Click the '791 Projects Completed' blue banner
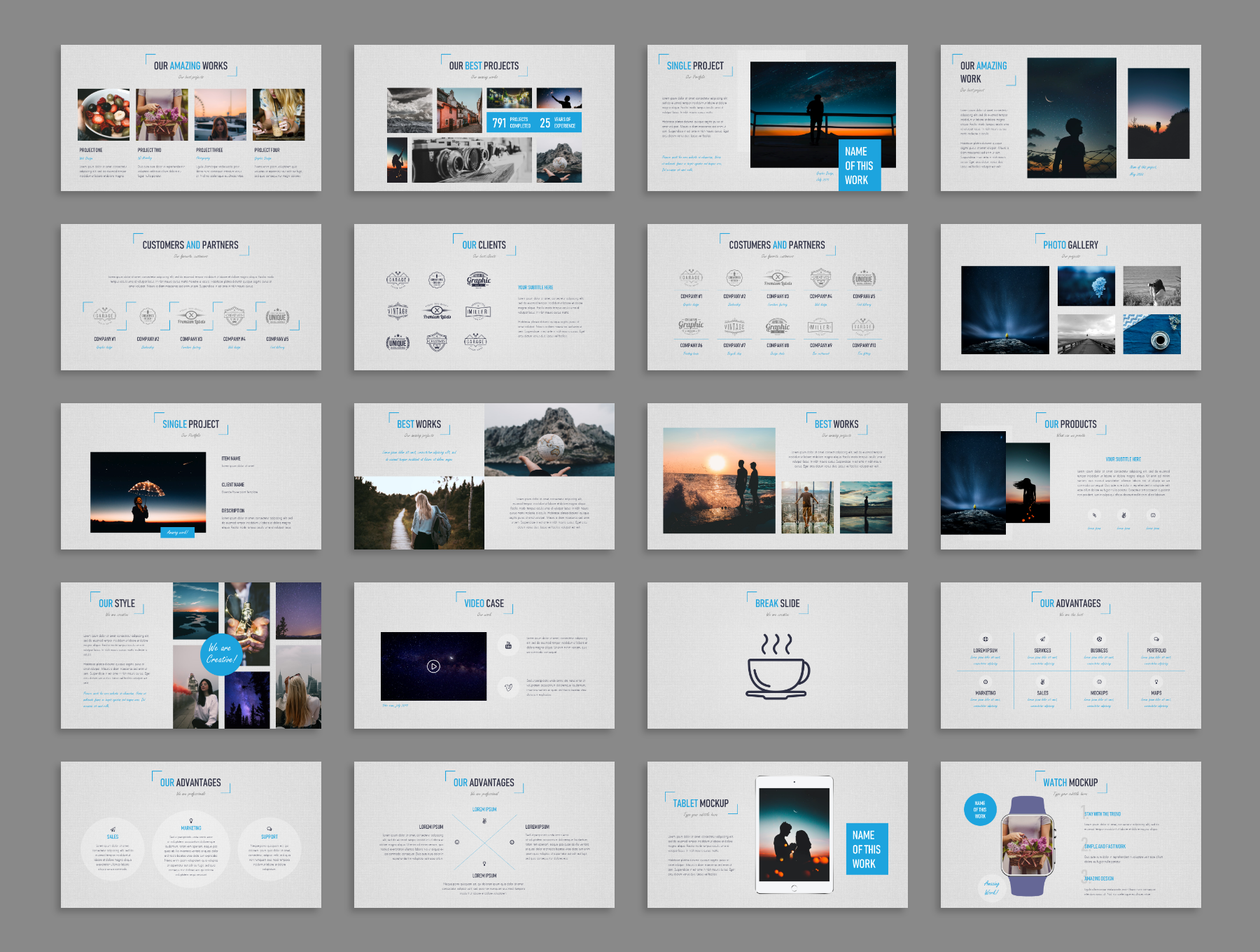This screenshot has height=952, width=1260. tap(533, 122)
